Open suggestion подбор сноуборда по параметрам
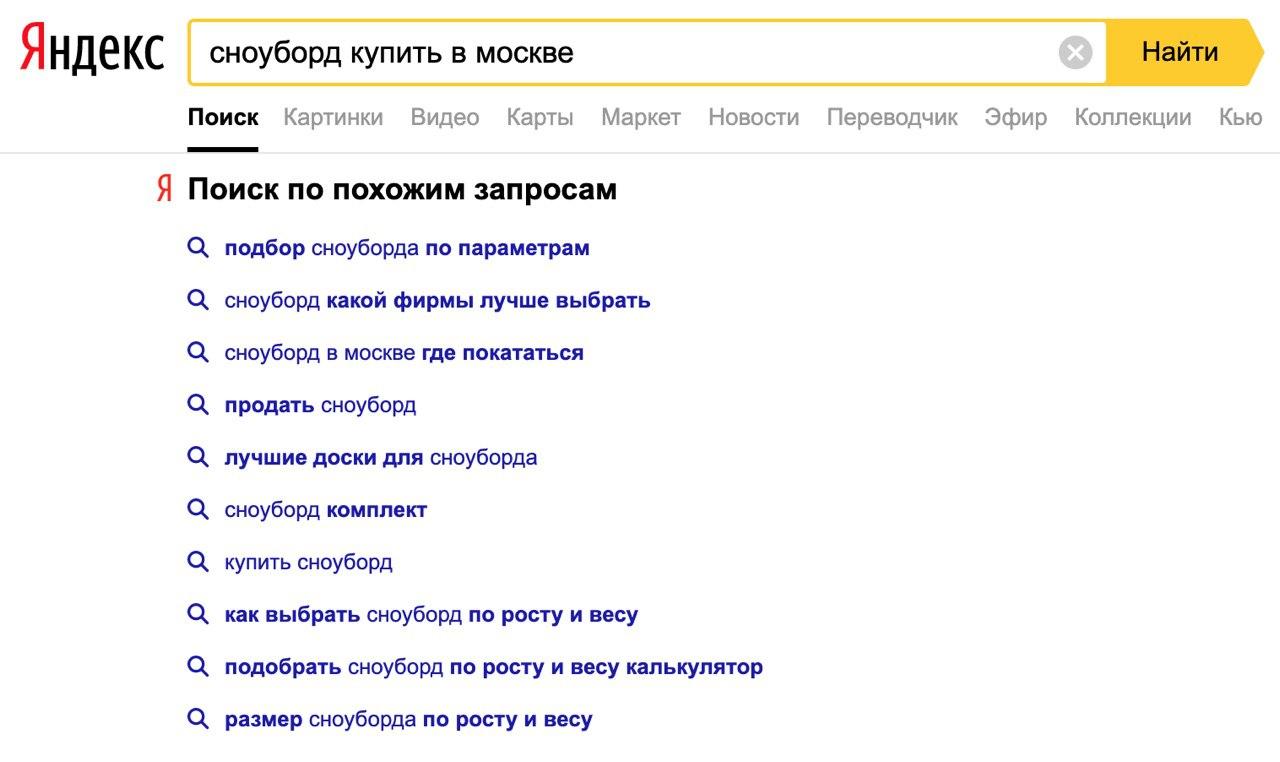The image size is (1280, 762). click(407, 248)
